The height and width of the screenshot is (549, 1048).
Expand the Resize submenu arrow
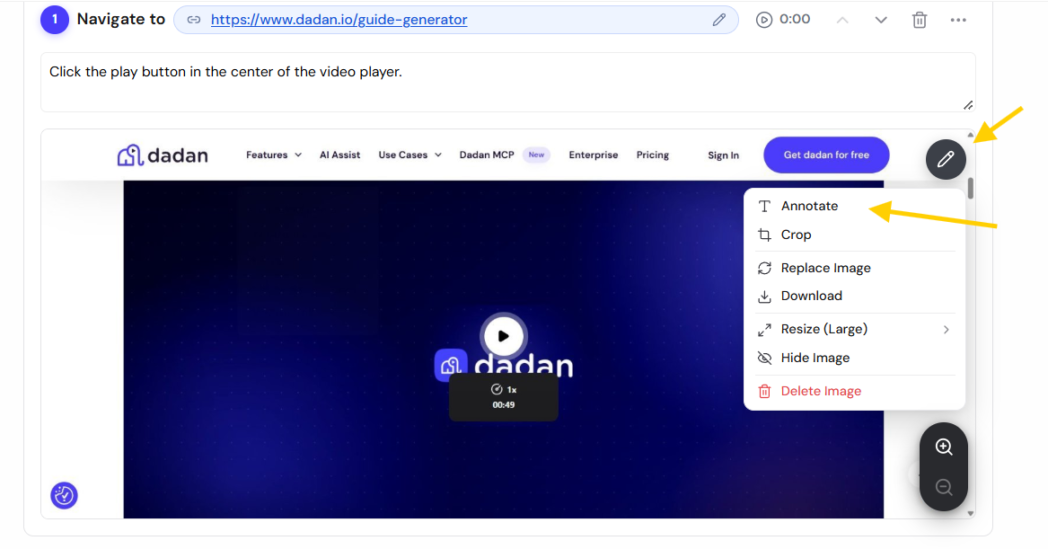click(946, 330)
